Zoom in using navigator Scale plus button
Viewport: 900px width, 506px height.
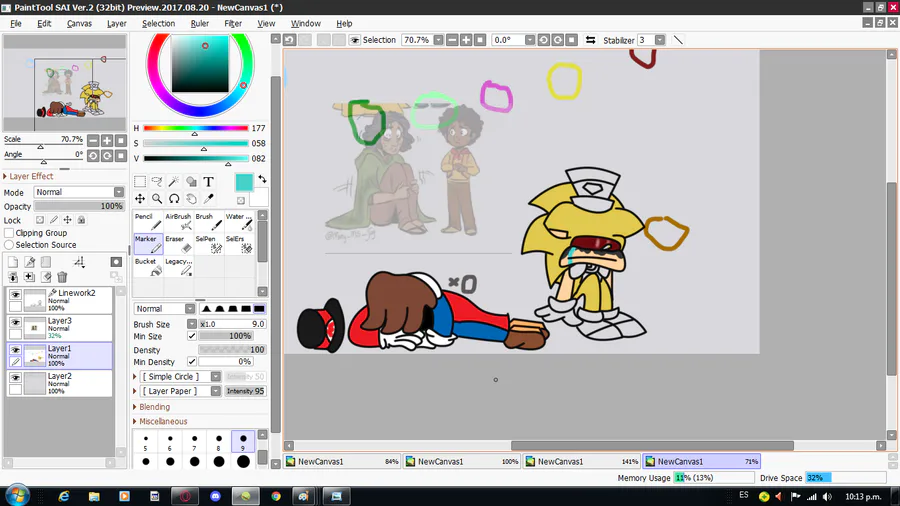click(x=107, y=141)
